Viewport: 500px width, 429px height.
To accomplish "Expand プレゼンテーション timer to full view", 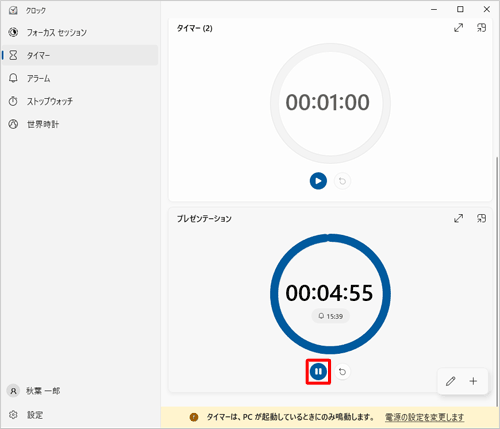I will click(x=459, y=218).
